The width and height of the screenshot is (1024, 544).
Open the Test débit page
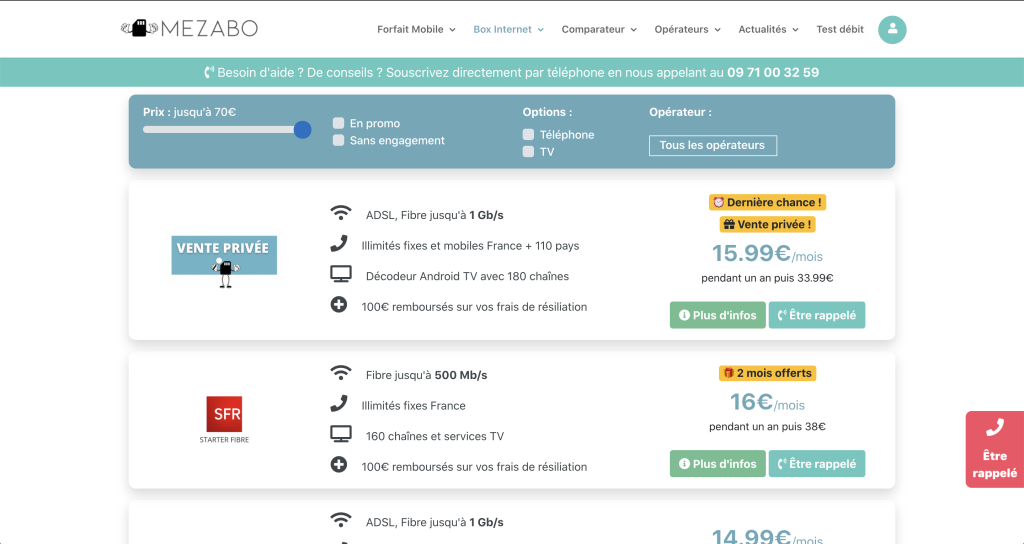(x=840, y=30)
